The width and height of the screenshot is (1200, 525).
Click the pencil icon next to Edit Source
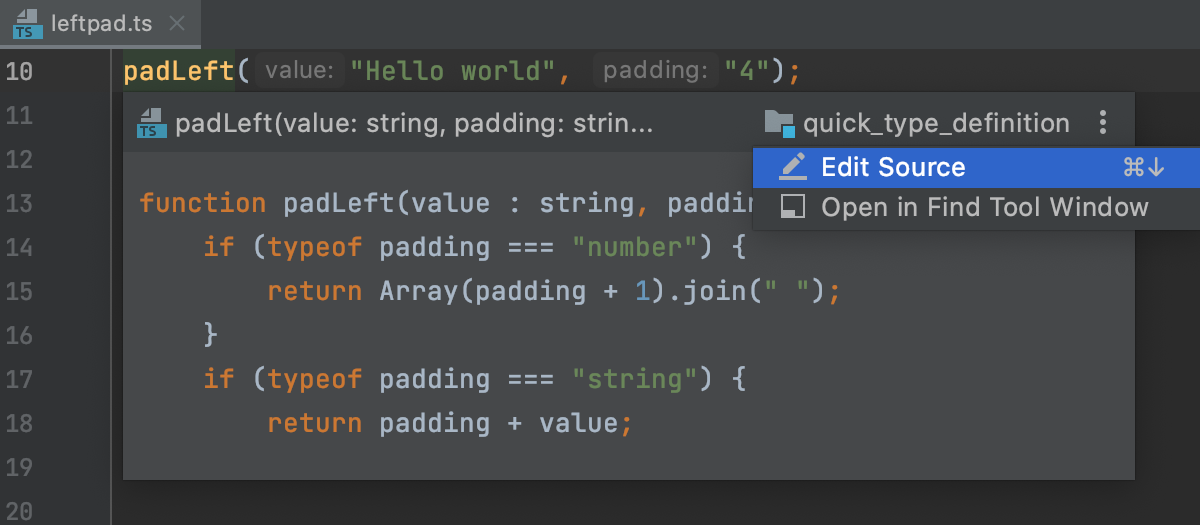click(793, 167)
